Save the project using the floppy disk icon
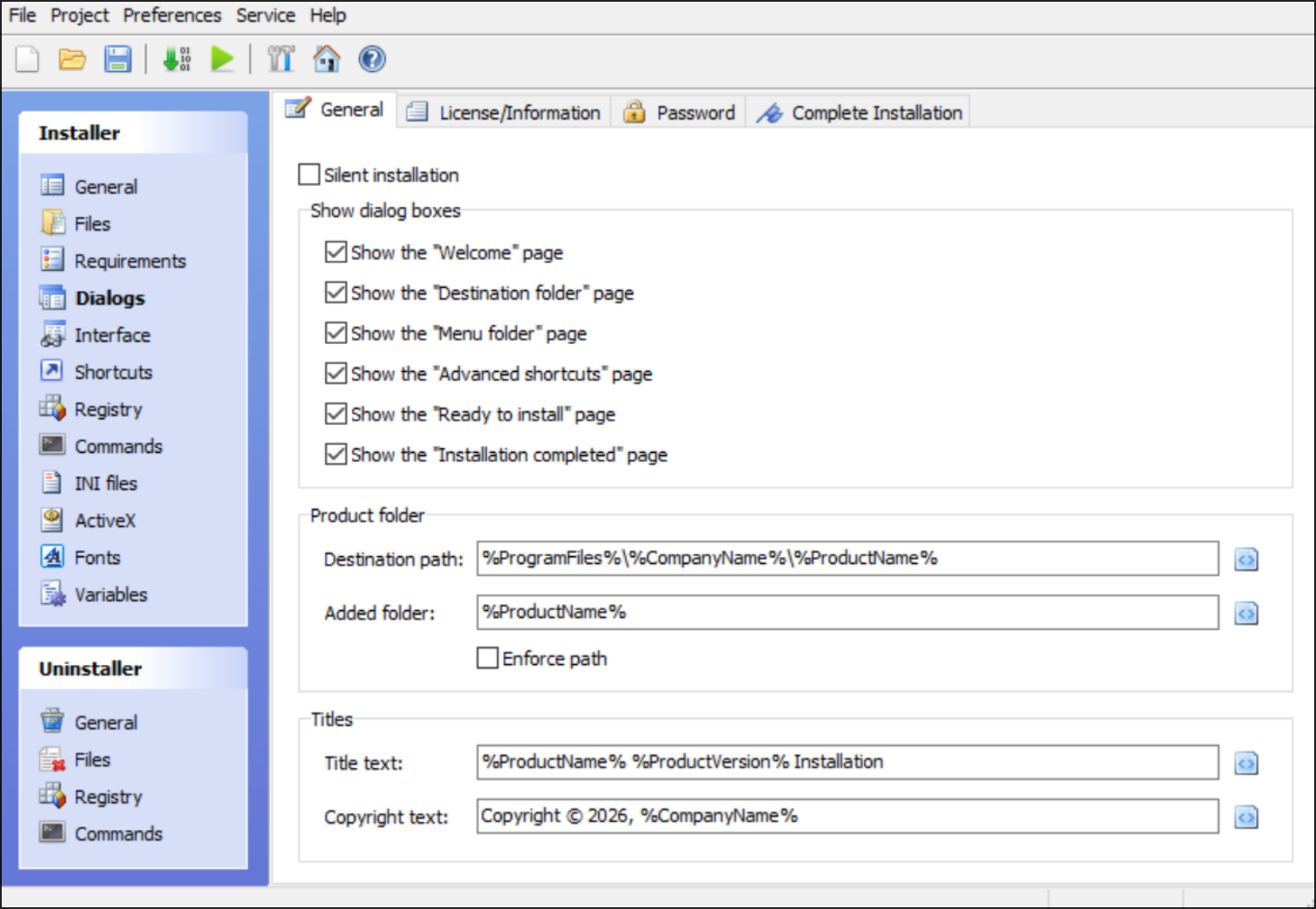1316x909 pixels. coord(117,59)
